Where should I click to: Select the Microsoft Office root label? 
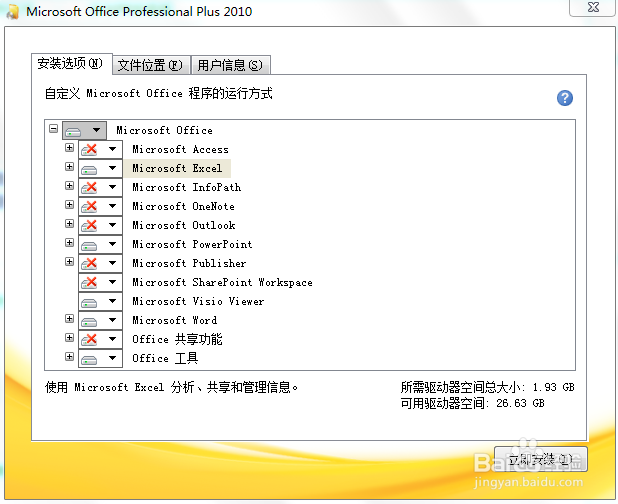click(164, 130)
